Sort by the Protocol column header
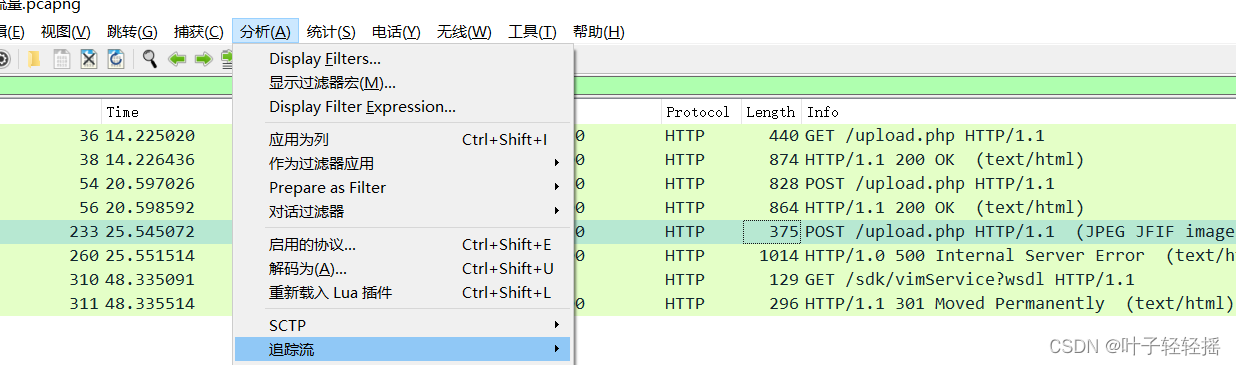 698,112
